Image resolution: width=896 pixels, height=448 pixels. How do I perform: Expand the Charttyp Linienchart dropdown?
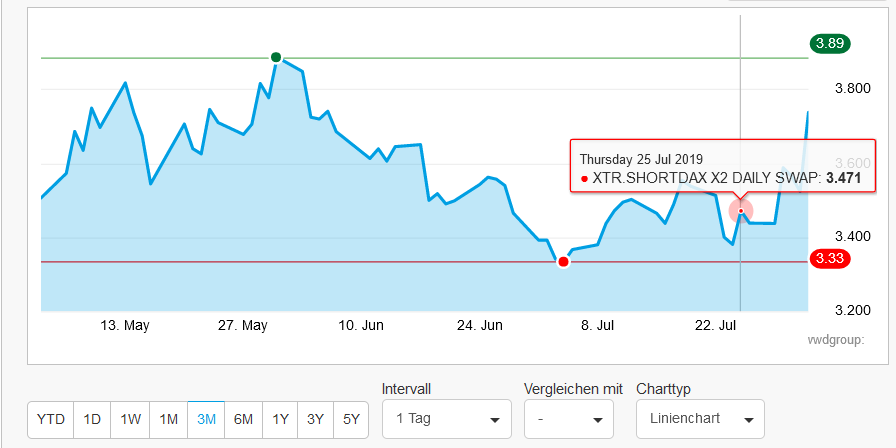[x=700, y=419]
